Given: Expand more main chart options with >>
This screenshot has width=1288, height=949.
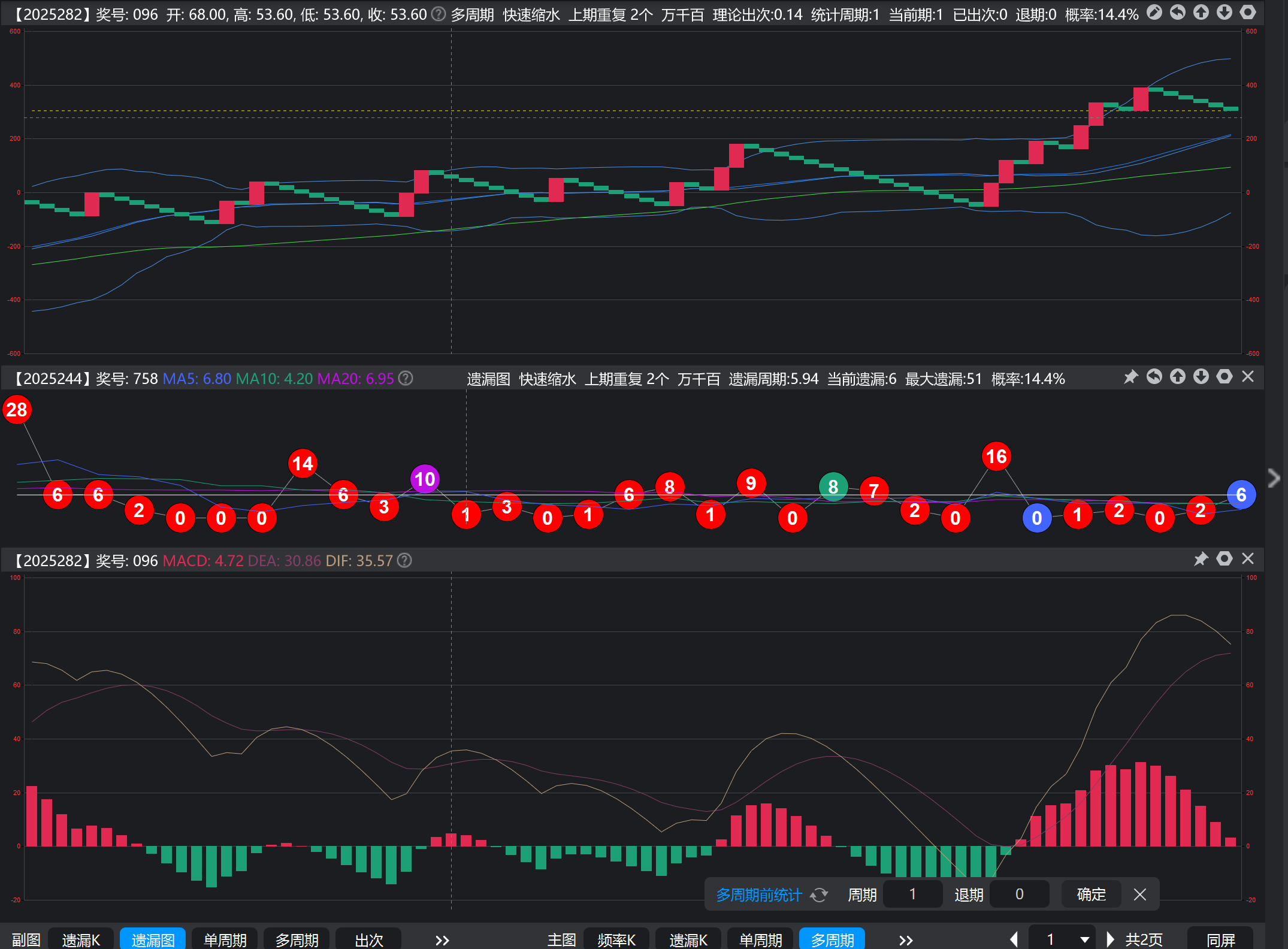Looking at the screenshot, I should 906,939.
